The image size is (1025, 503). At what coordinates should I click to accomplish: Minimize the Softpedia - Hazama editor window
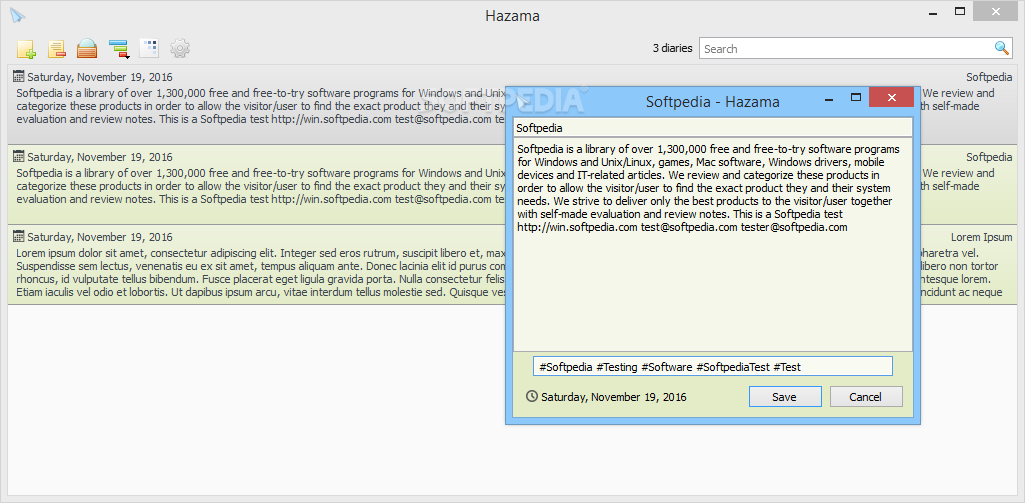[829, 99]
